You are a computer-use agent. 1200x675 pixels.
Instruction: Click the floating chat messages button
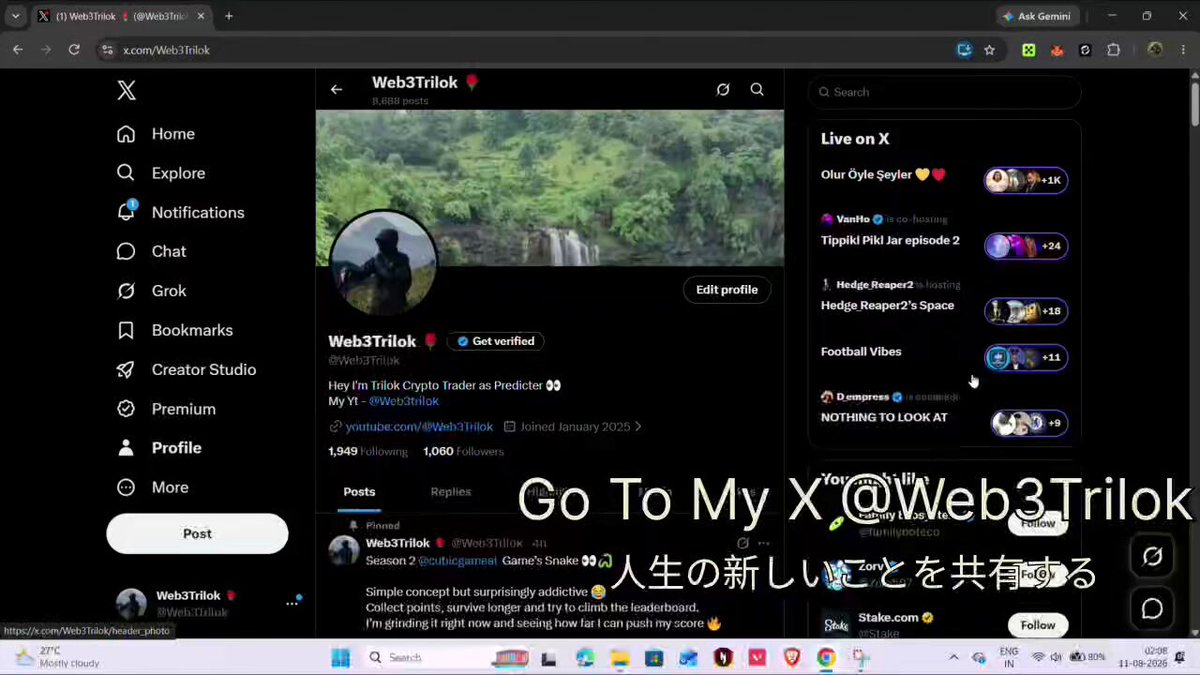[1152, 609]
